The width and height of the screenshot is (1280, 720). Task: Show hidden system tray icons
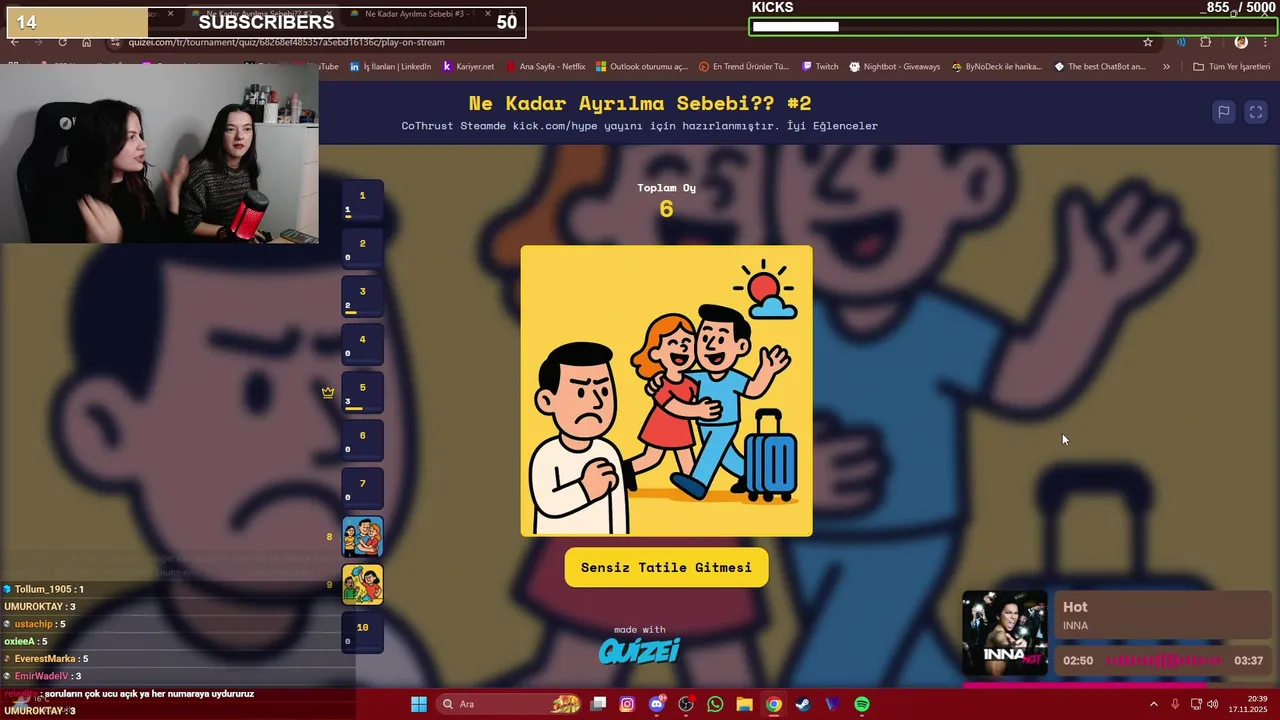1153,704
